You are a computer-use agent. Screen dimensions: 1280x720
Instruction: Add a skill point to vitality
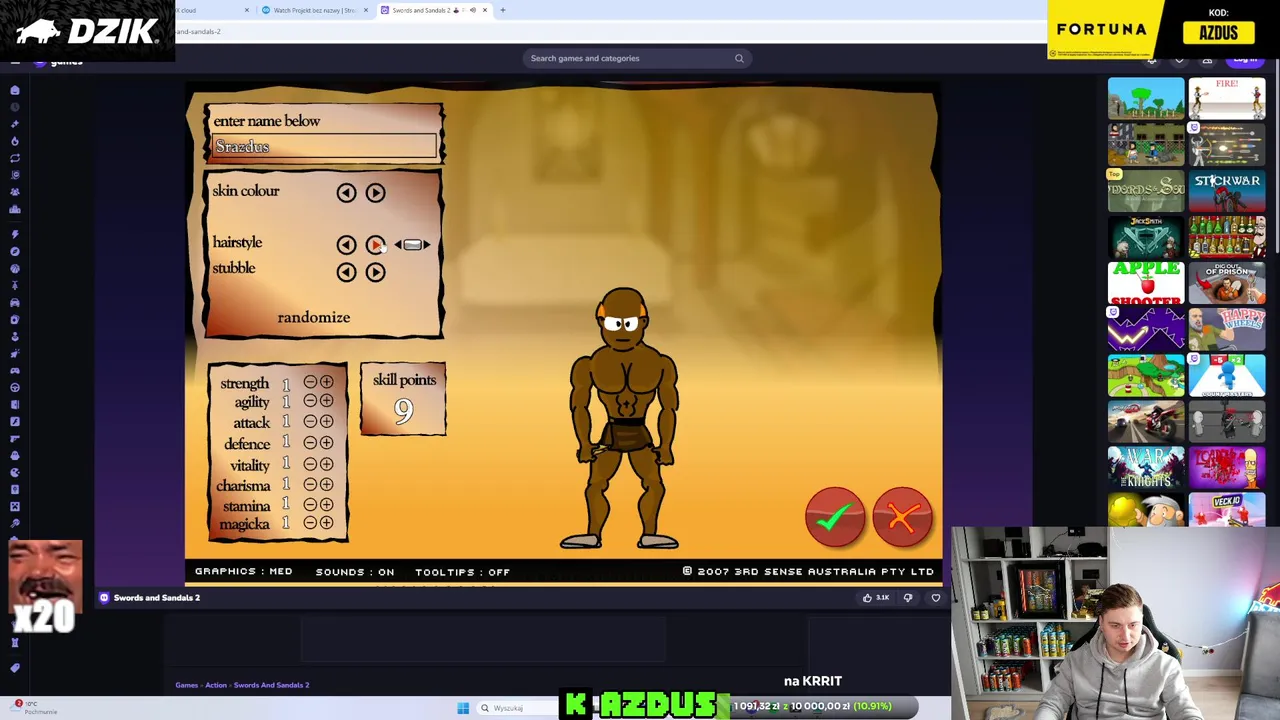pos(327,464)
